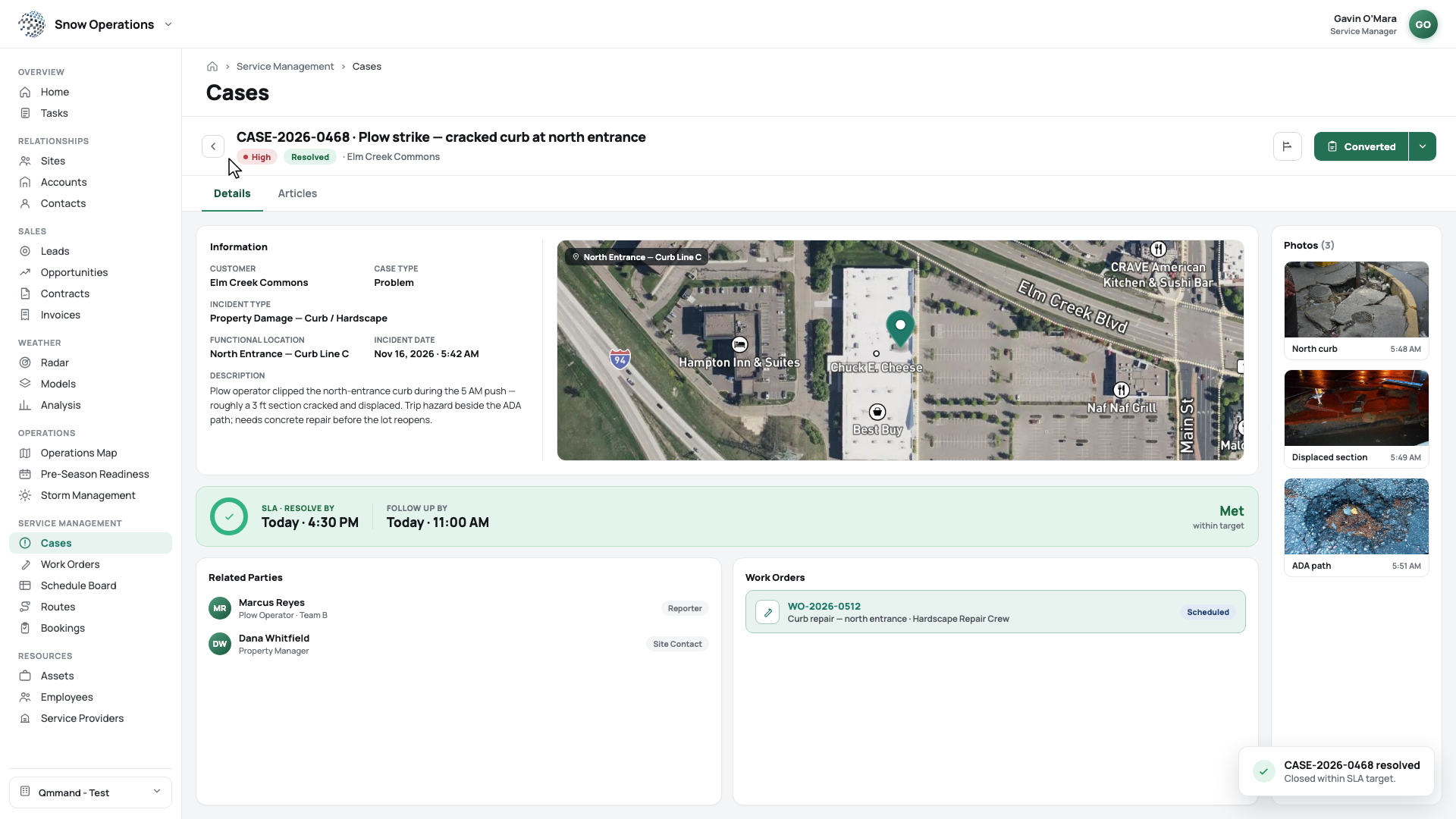Image resolution: width=1456 pixels, height=819 pixels.
Task: Click the Today · 4:30 PM SLA deadline
Action: coord(310,522)
